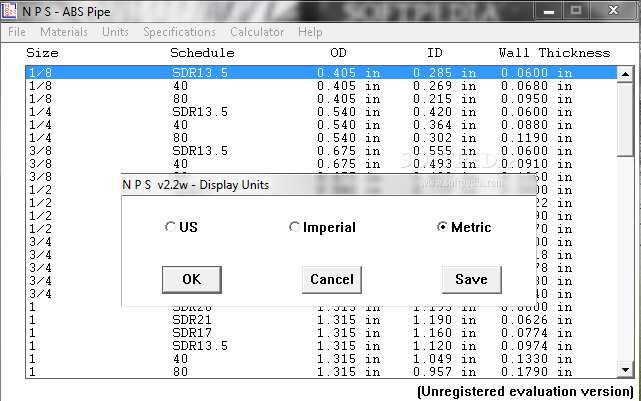The height and width of the screenshot is (401, 641).
Task: Select the 1 inch SDR21 row
Action: tap(321, 320)
